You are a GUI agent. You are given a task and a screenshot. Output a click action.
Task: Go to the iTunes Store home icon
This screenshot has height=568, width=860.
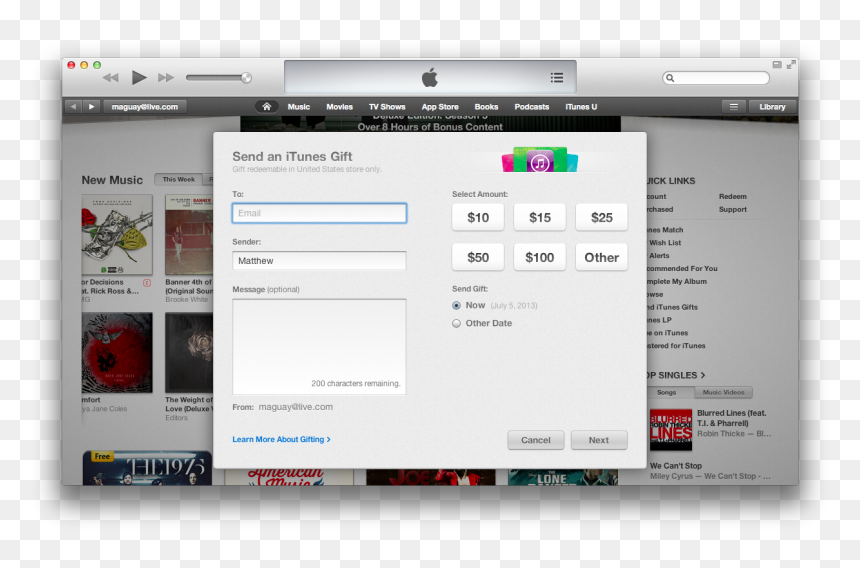click(267, 106)
